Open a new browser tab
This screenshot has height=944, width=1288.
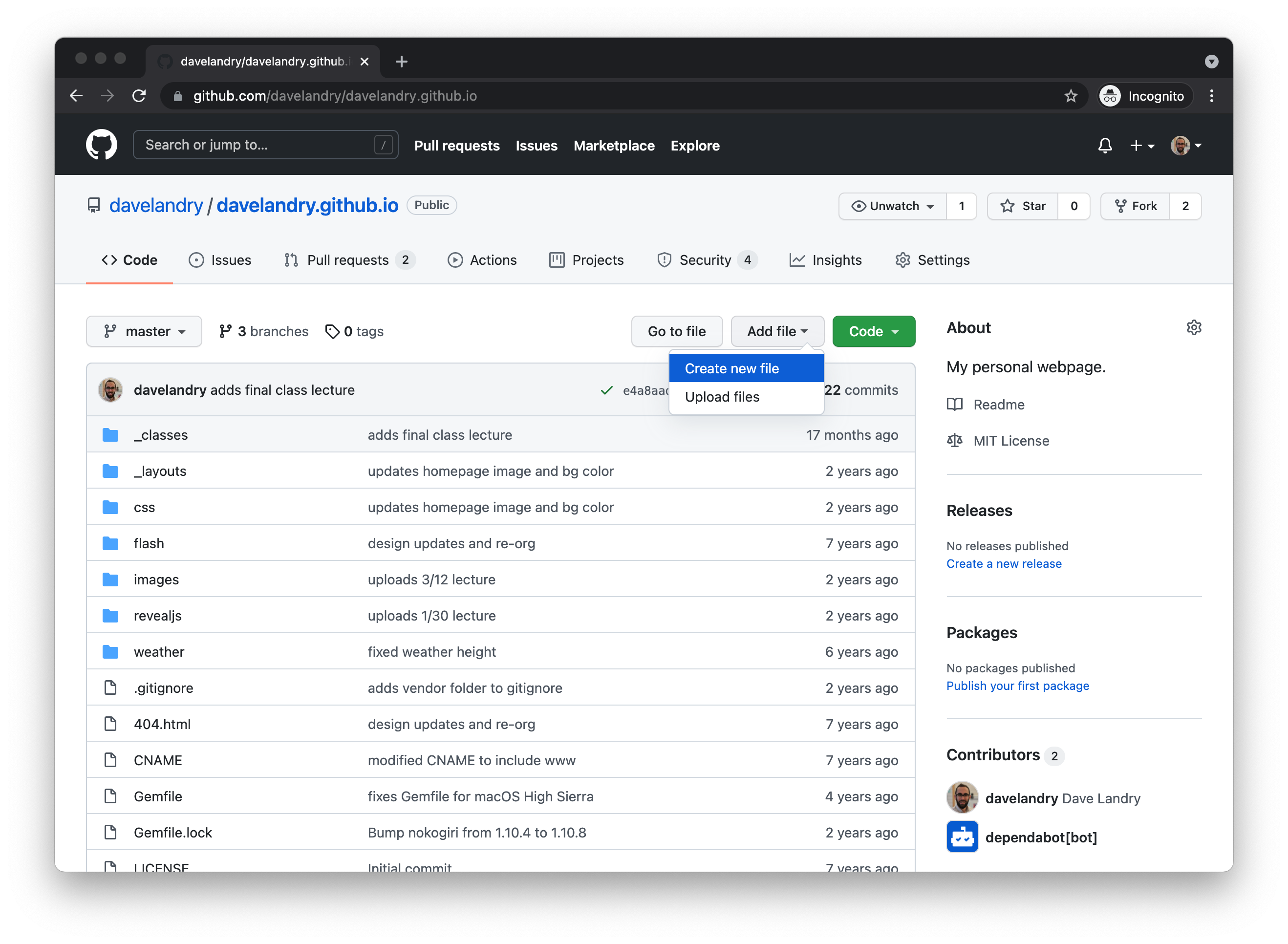[x=402, y=61]
